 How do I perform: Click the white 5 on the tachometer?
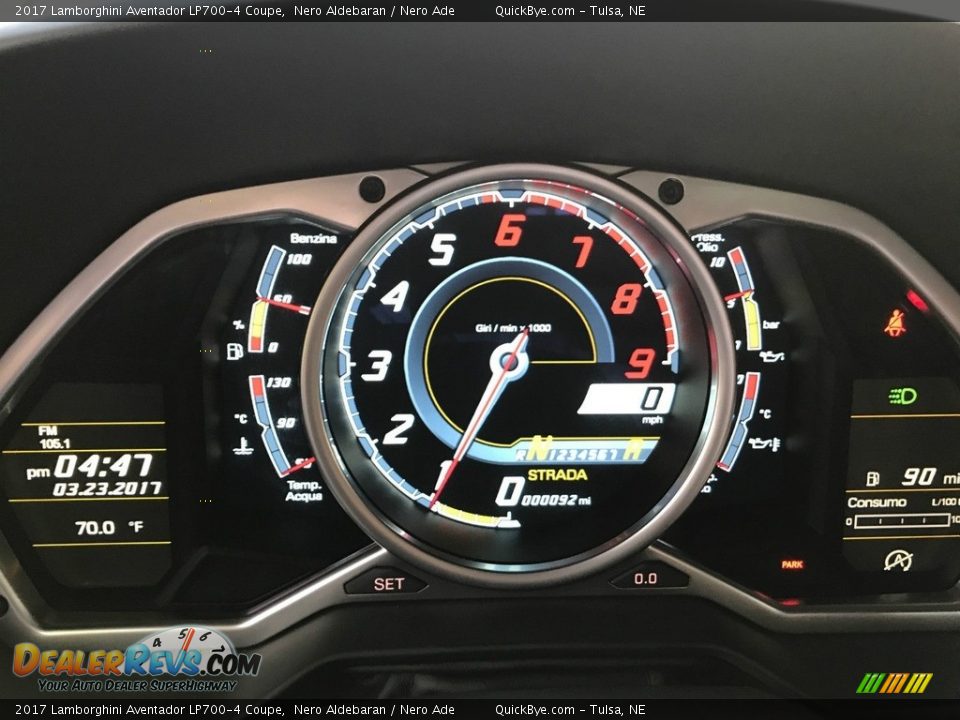[x=442, y=250]
